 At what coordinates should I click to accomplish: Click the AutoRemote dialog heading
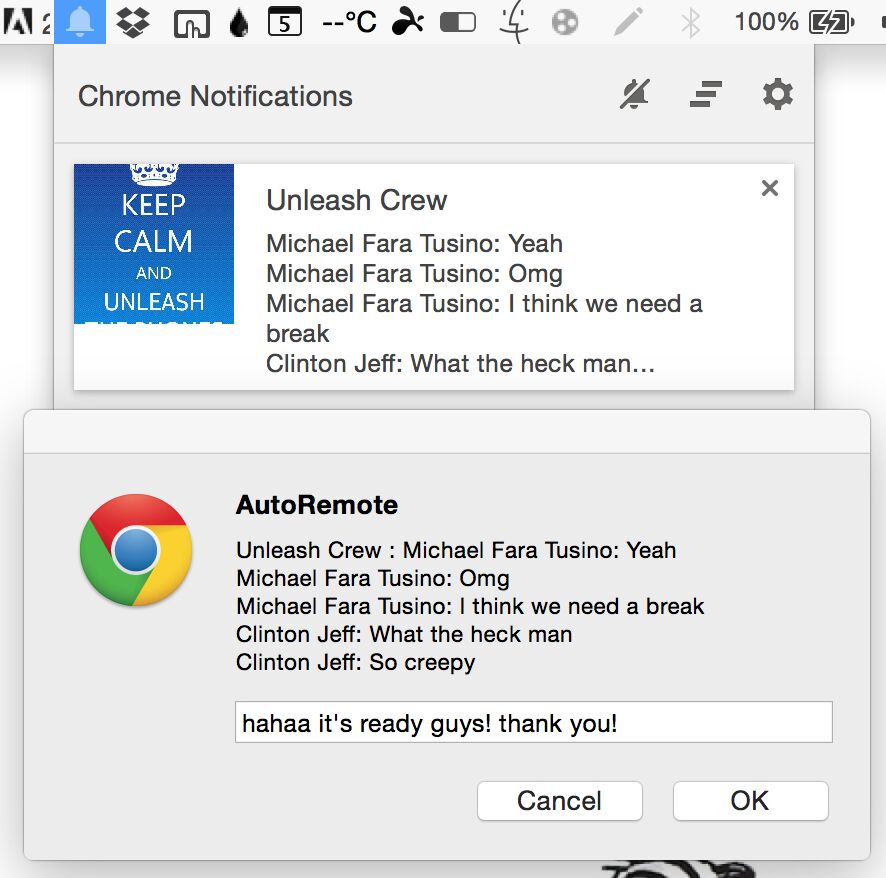pyautogui.click(x=317, y=505)
